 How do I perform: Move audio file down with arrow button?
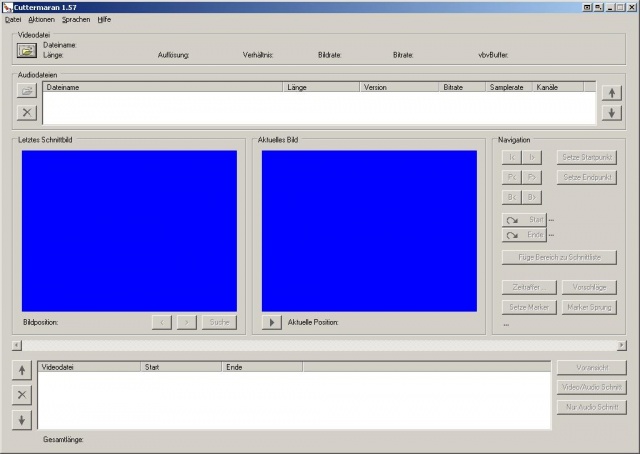point(612,113)
